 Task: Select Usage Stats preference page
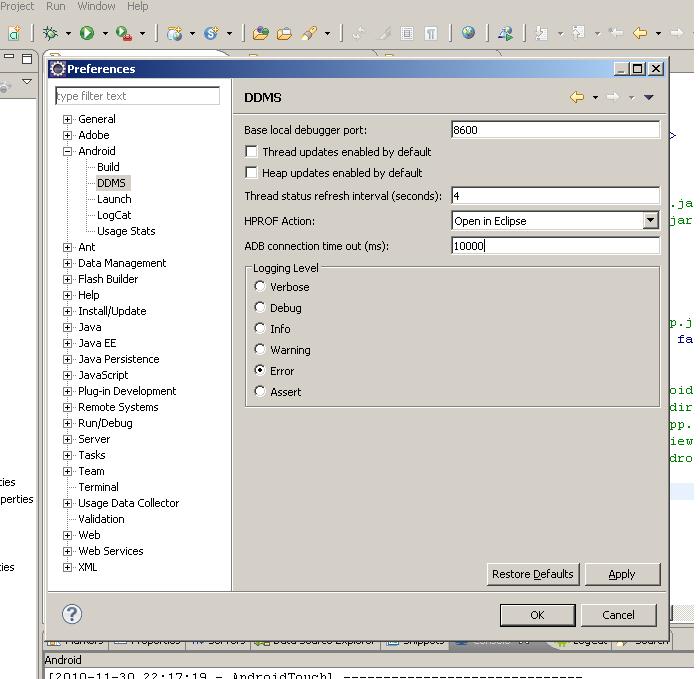pos(126,231)
